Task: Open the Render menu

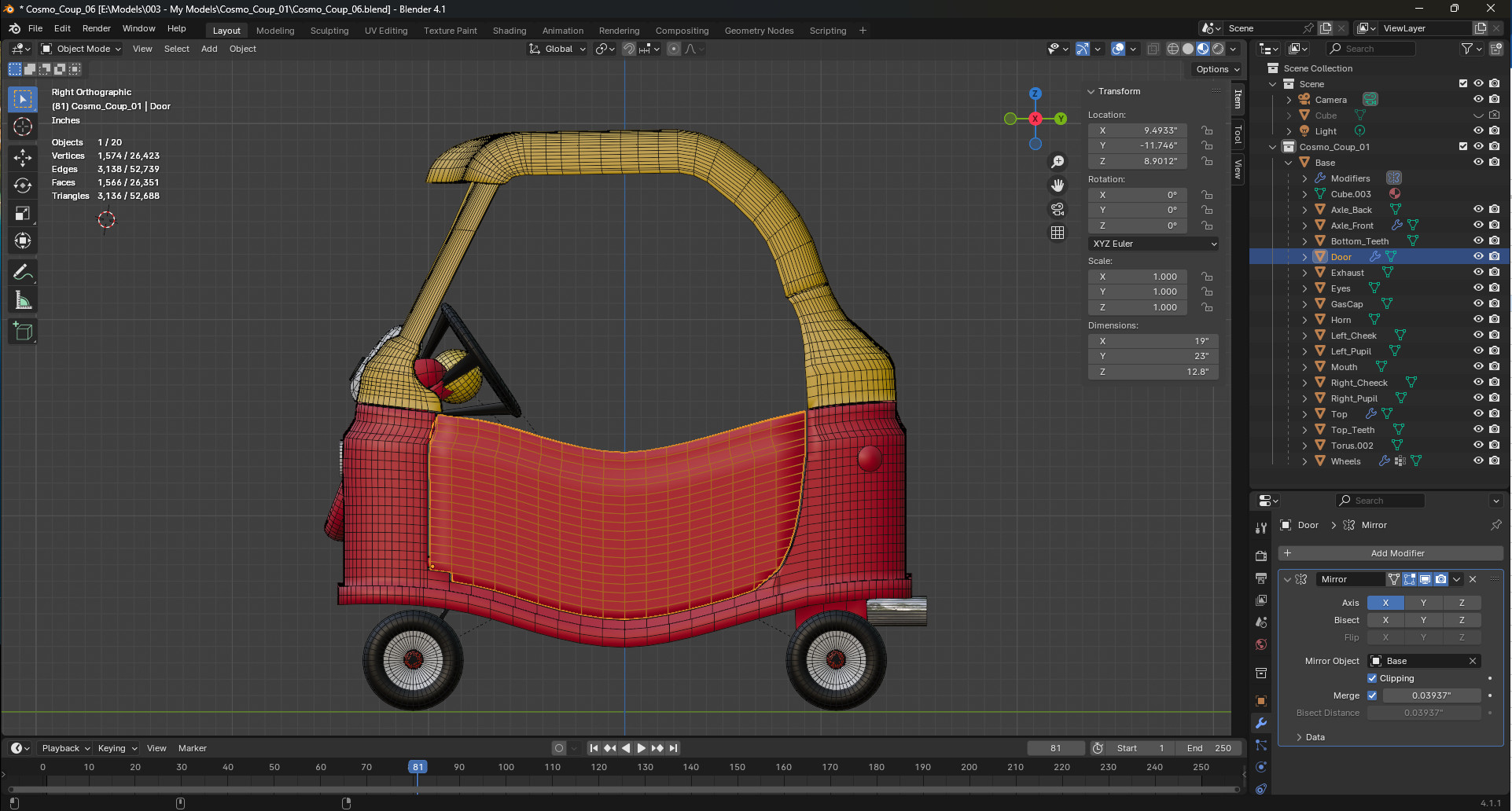Action: click(97, 28)
